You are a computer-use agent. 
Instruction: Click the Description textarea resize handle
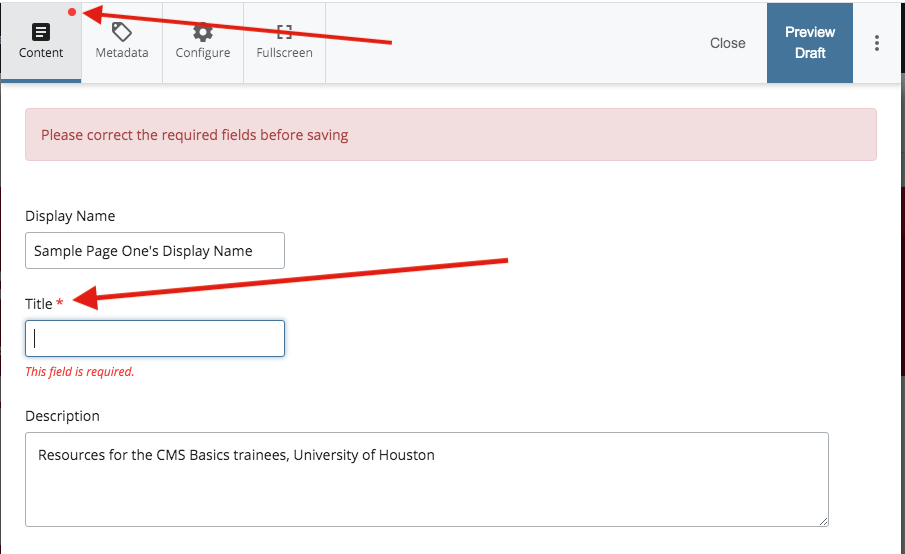tap(823, 521)
